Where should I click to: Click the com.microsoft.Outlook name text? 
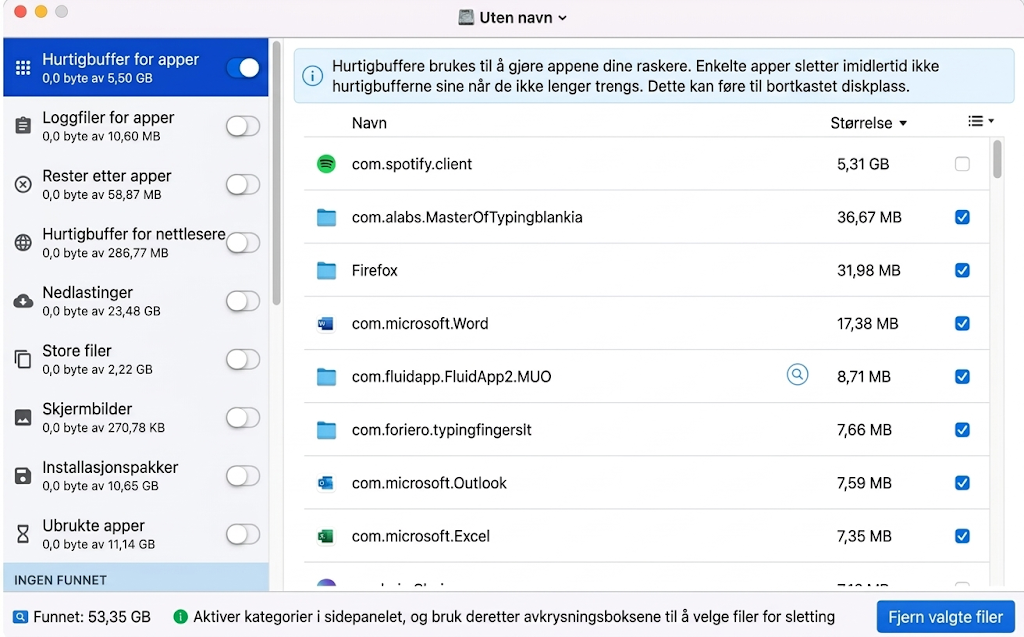click(x=429, y=483)
